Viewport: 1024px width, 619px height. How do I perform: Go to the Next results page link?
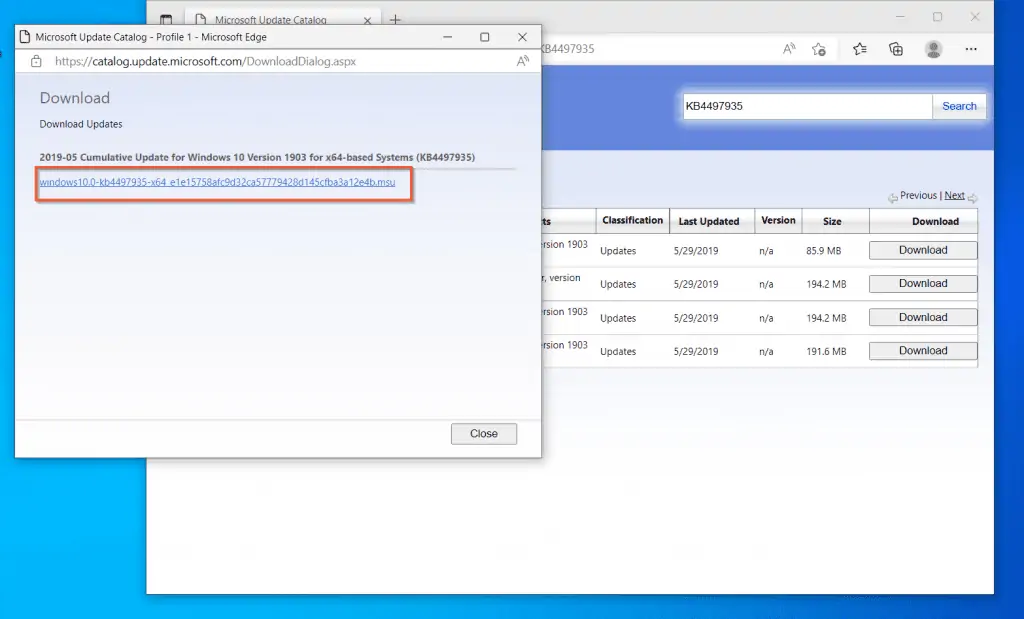coord(954,195)
